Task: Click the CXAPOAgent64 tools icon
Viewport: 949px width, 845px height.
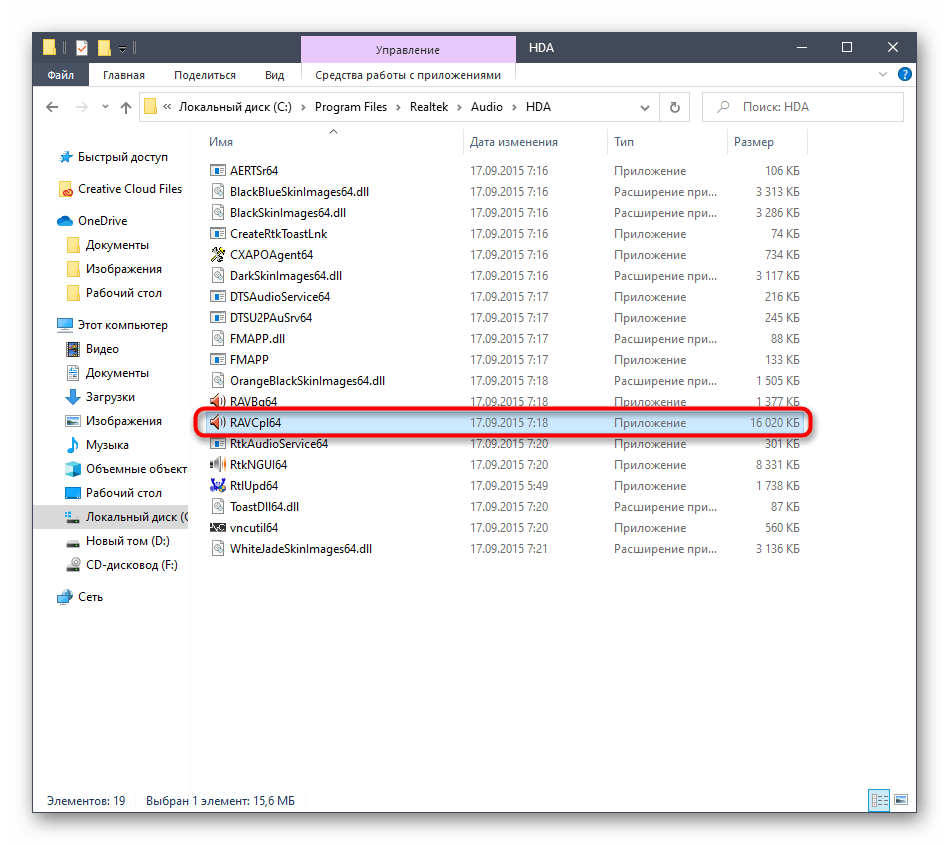Action: [217, 255]
